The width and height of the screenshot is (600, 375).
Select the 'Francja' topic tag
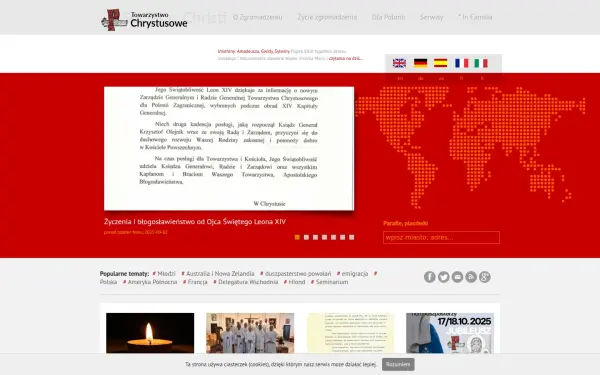[195, 282]
